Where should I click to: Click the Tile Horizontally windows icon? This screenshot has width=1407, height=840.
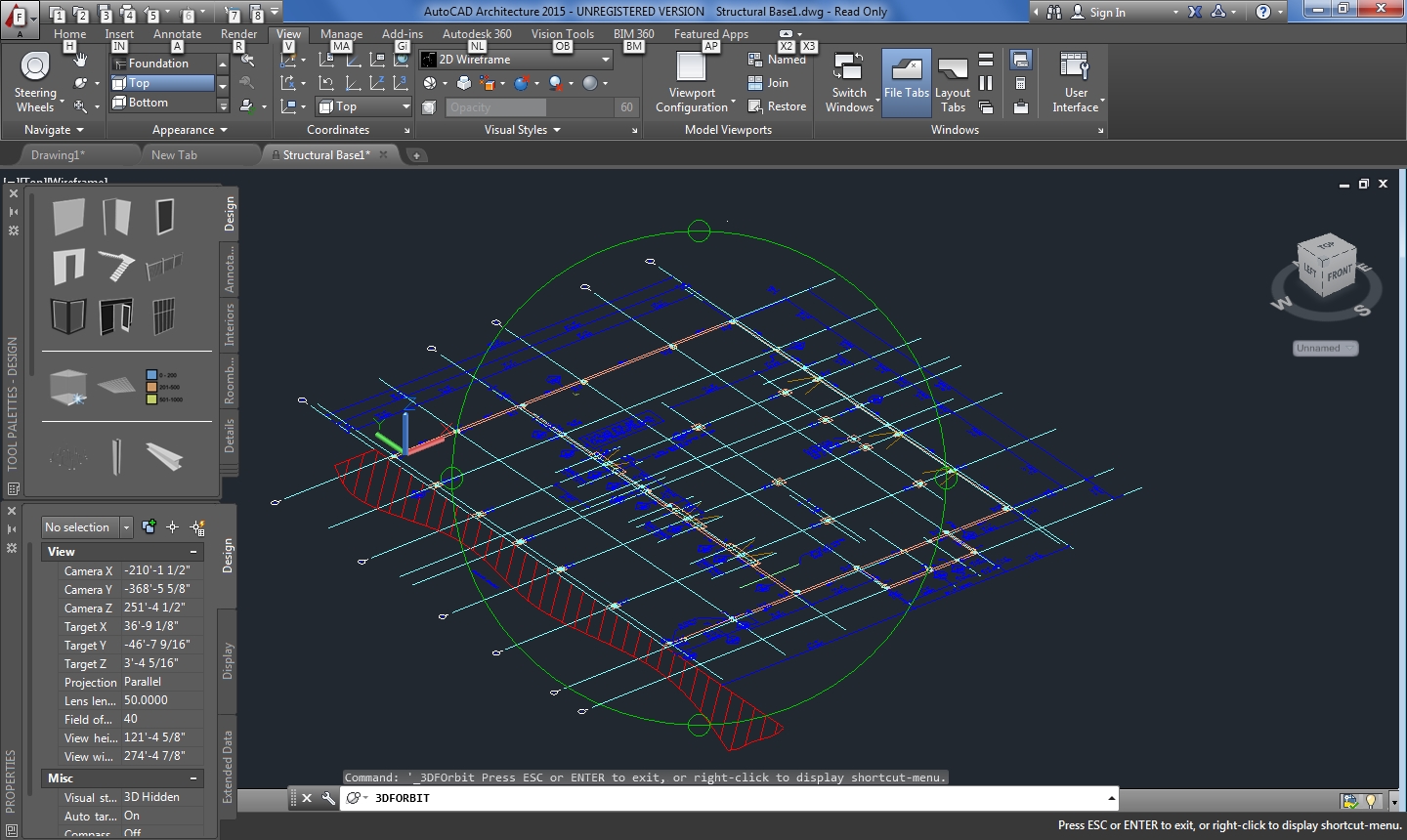point(986,61)
